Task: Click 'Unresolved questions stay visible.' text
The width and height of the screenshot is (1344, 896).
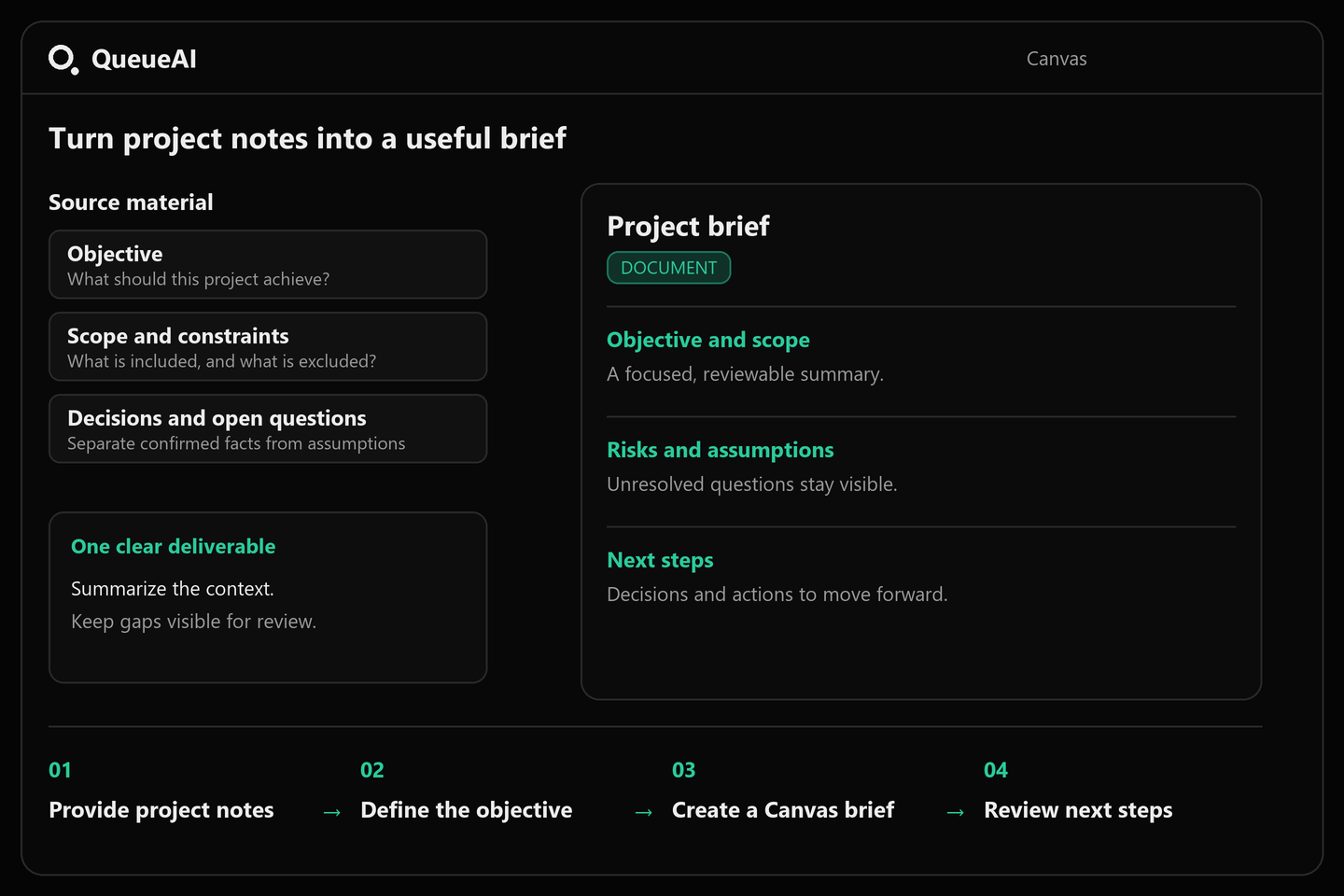Action: pyautogui.click(x=752, y=484)
